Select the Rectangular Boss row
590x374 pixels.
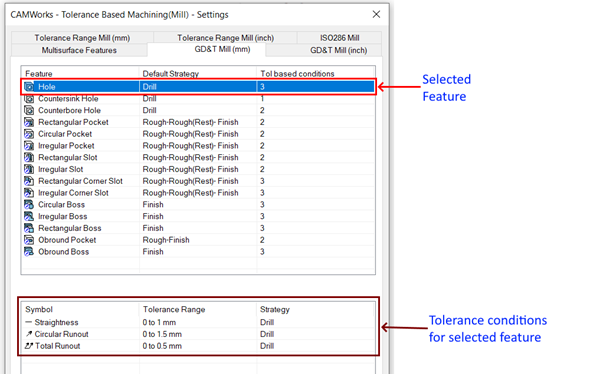[198, 228]
